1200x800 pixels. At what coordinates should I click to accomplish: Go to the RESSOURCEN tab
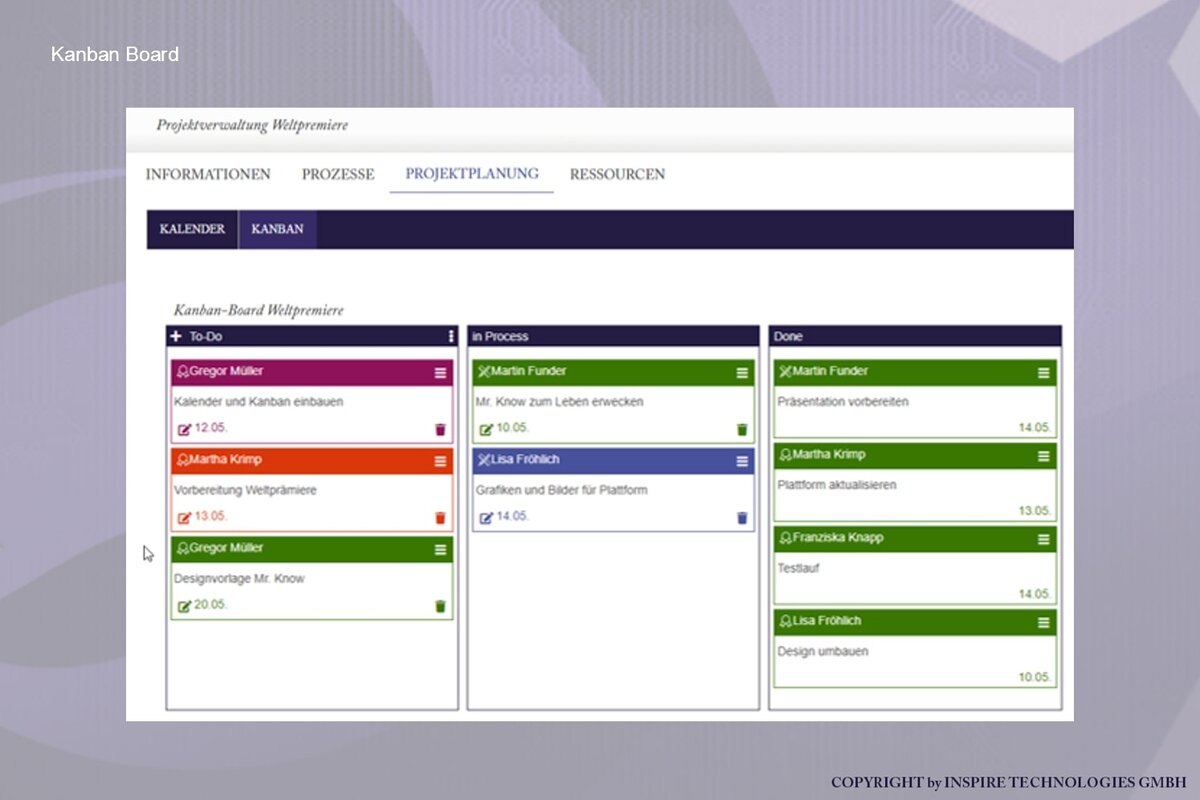coord(617,174)
